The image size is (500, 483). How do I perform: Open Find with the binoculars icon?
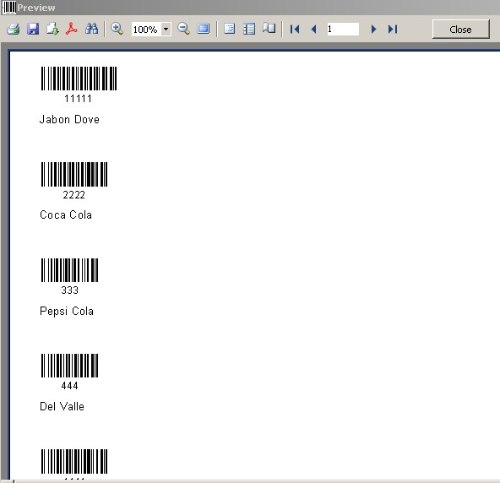[91, 29]
